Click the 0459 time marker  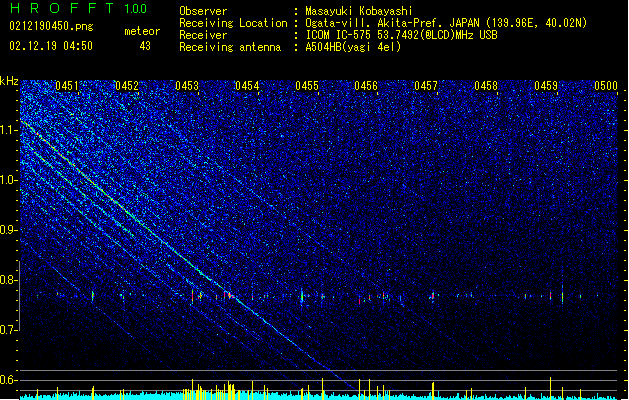[x=546, y=86]
